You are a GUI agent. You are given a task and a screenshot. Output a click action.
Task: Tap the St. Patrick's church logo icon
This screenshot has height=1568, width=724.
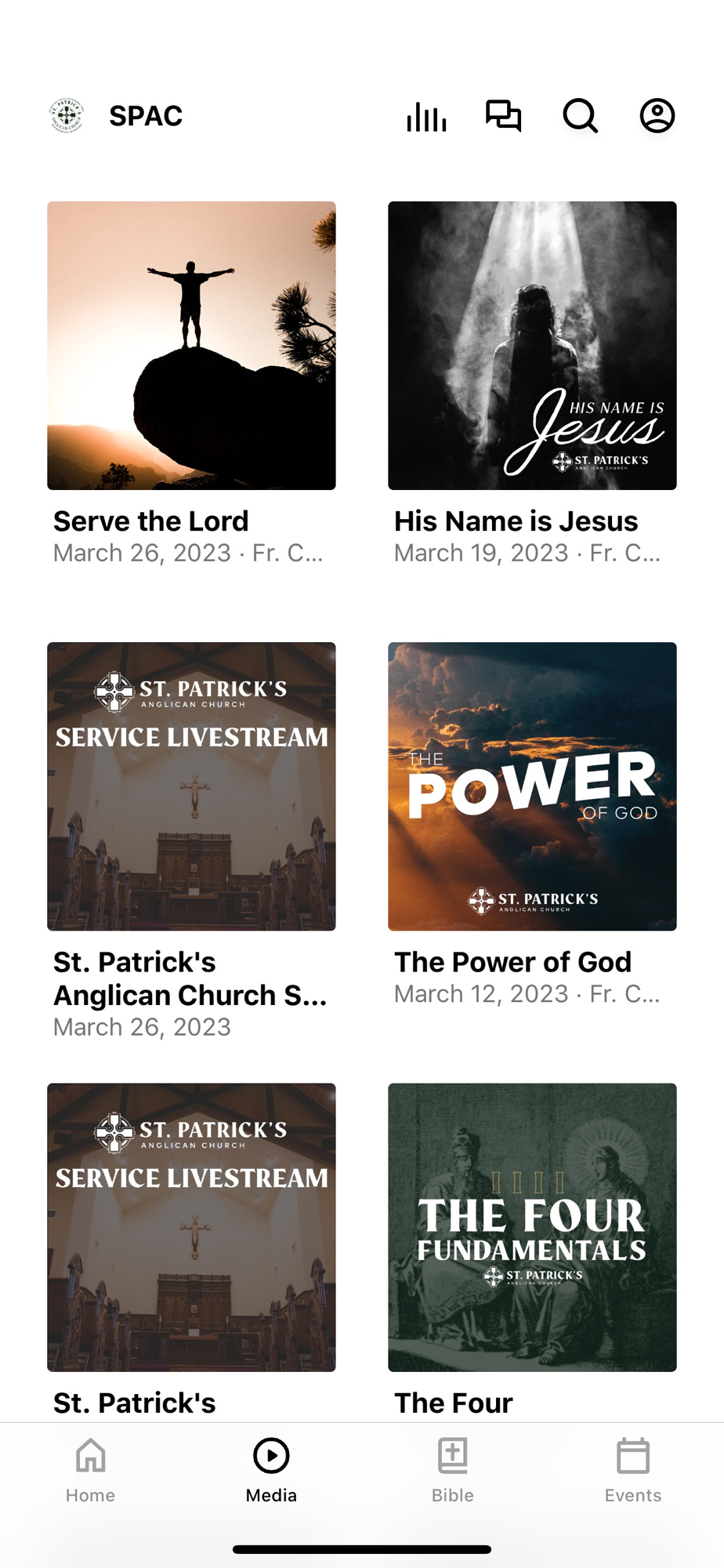point(67,116)
